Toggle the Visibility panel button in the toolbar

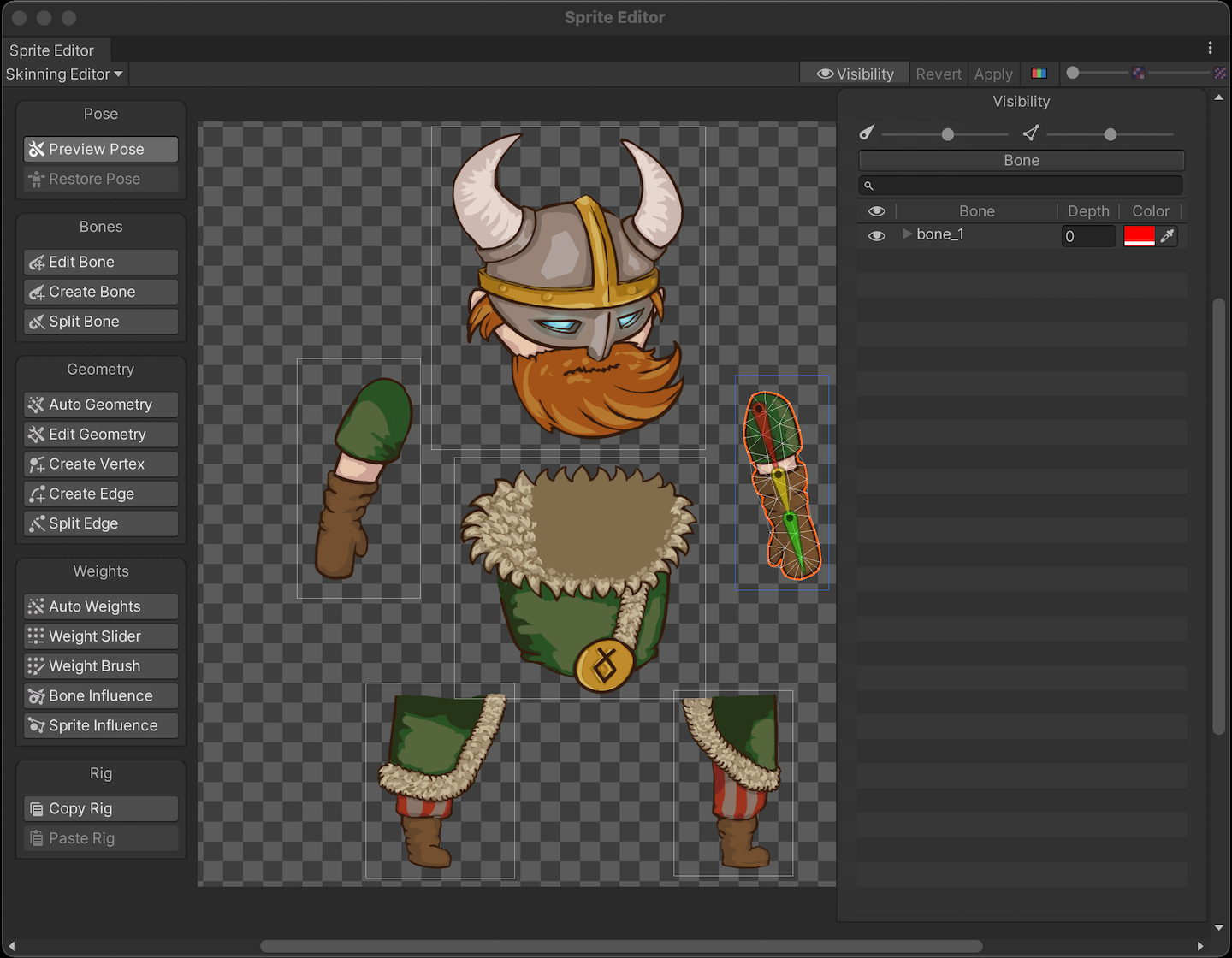coord(855,74)
